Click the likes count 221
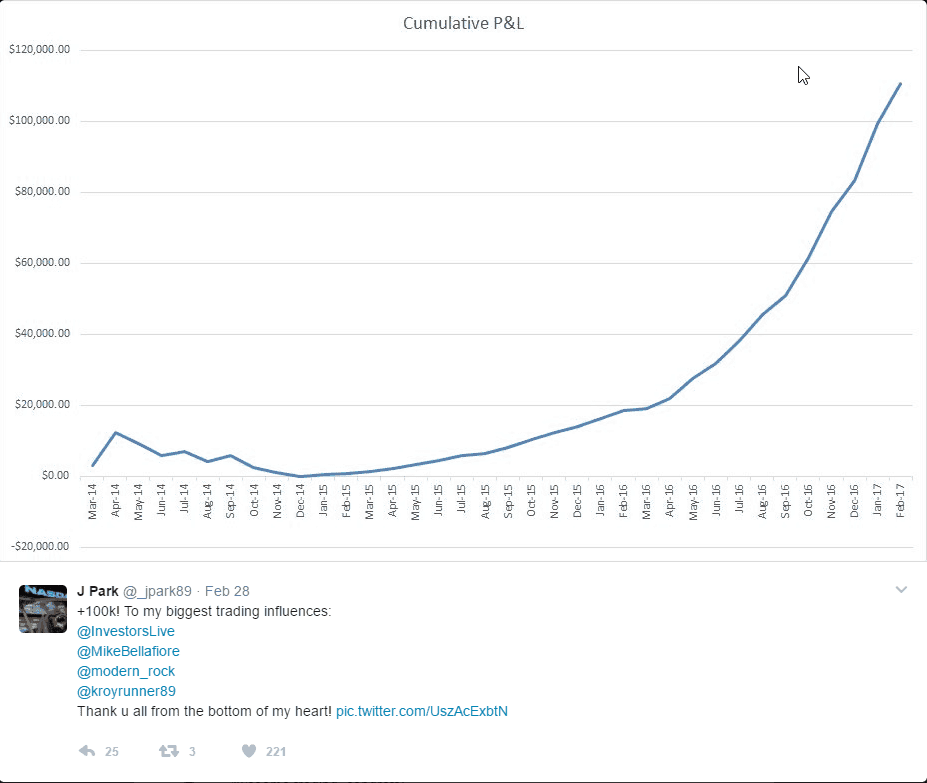The image size is (927, 783). (x=276, y=751)
